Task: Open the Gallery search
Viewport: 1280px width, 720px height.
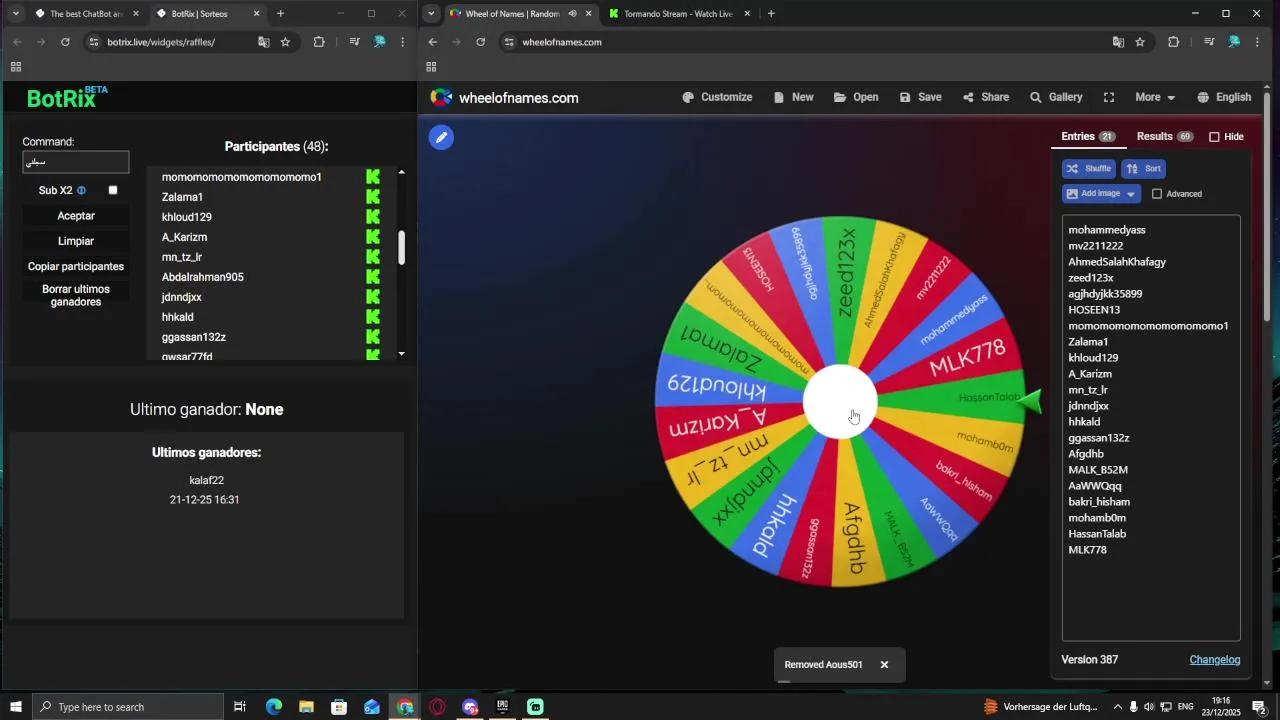Action: point(1056,97)
